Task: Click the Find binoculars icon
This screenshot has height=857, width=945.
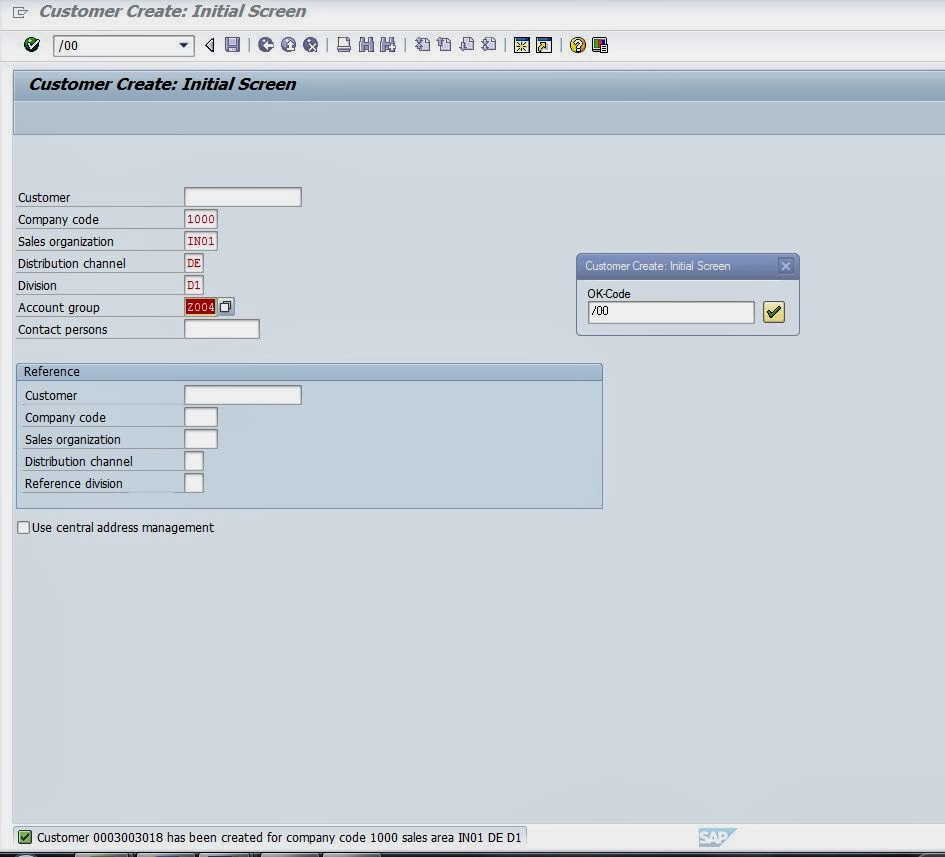Action: point(365,45)
